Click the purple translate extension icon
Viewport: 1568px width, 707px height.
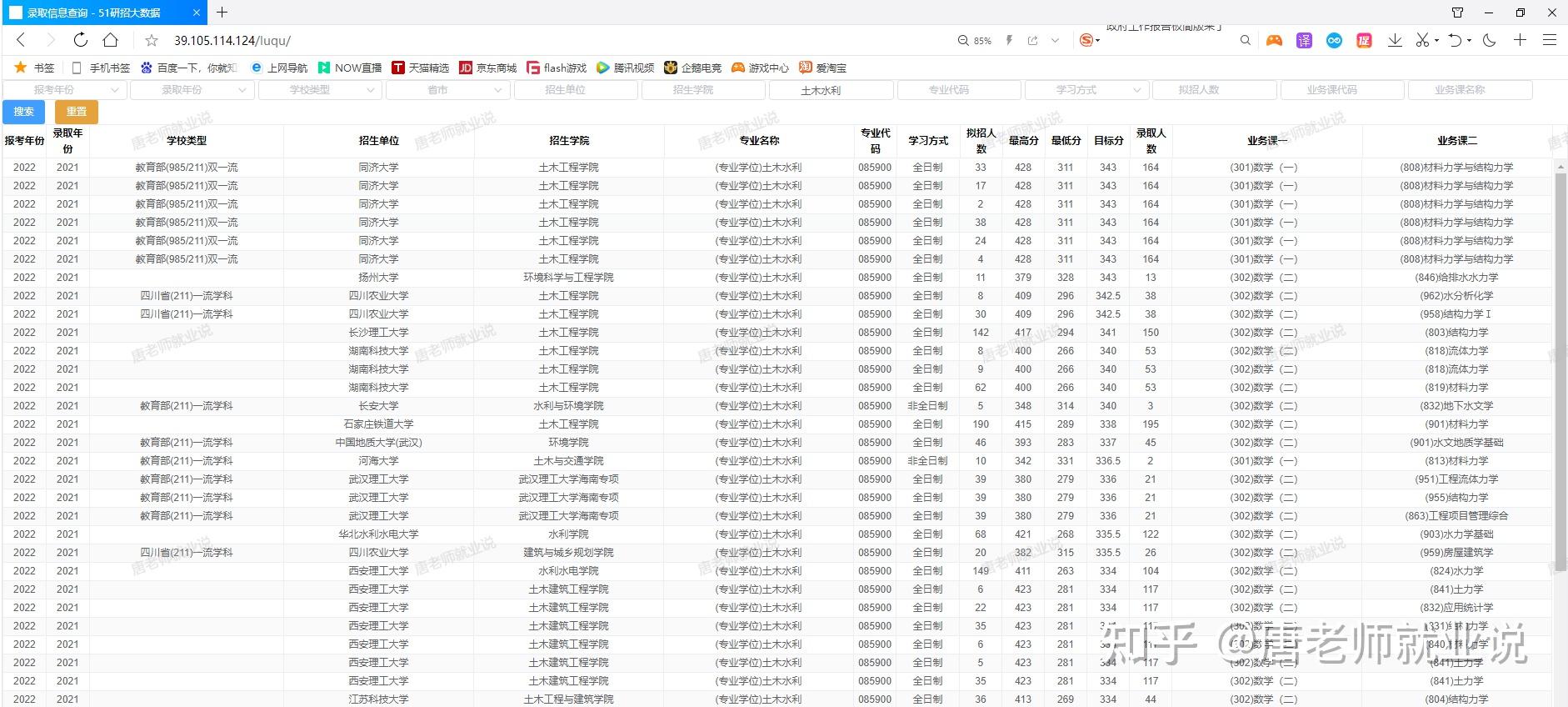1304,40
